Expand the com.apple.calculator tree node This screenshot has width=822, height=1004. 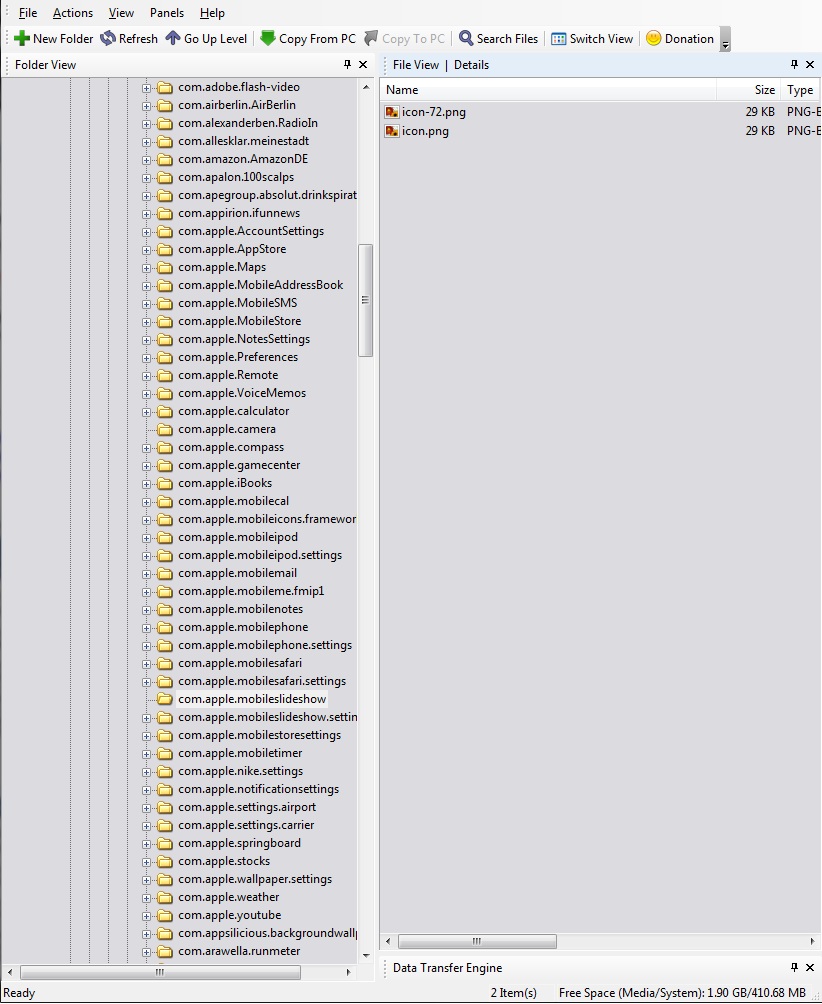click(147, 412)
